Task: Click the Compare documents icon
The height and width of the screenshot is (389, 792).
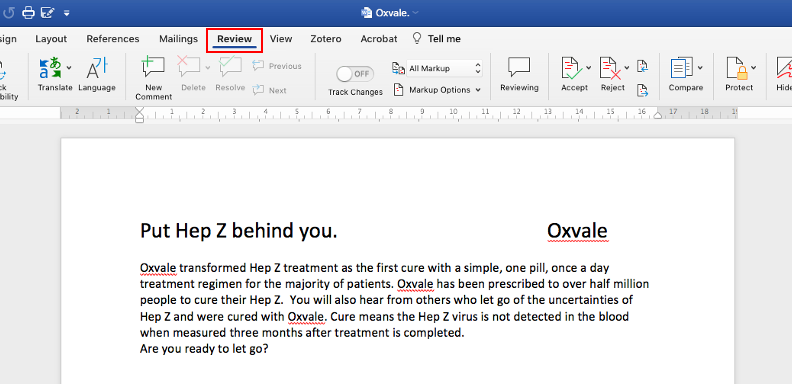Action: click(682, 68)
